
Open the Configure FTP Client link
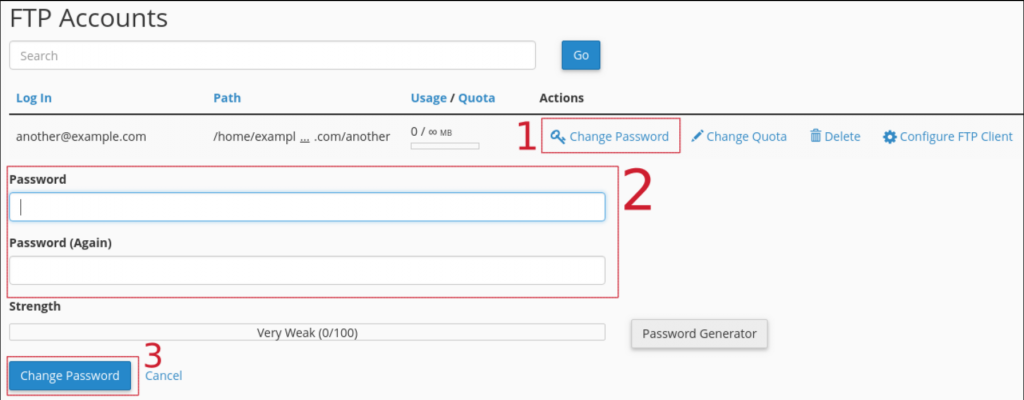[956, 136]
